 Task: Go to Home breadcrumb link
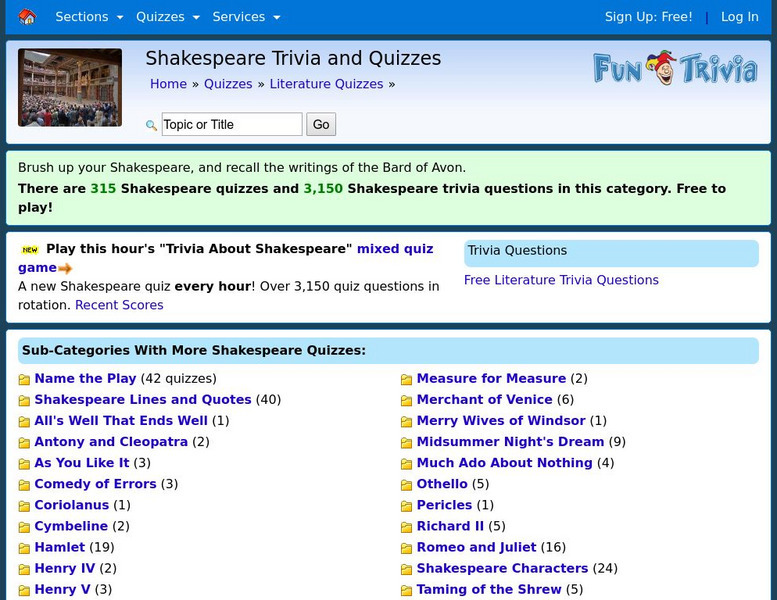168,84
